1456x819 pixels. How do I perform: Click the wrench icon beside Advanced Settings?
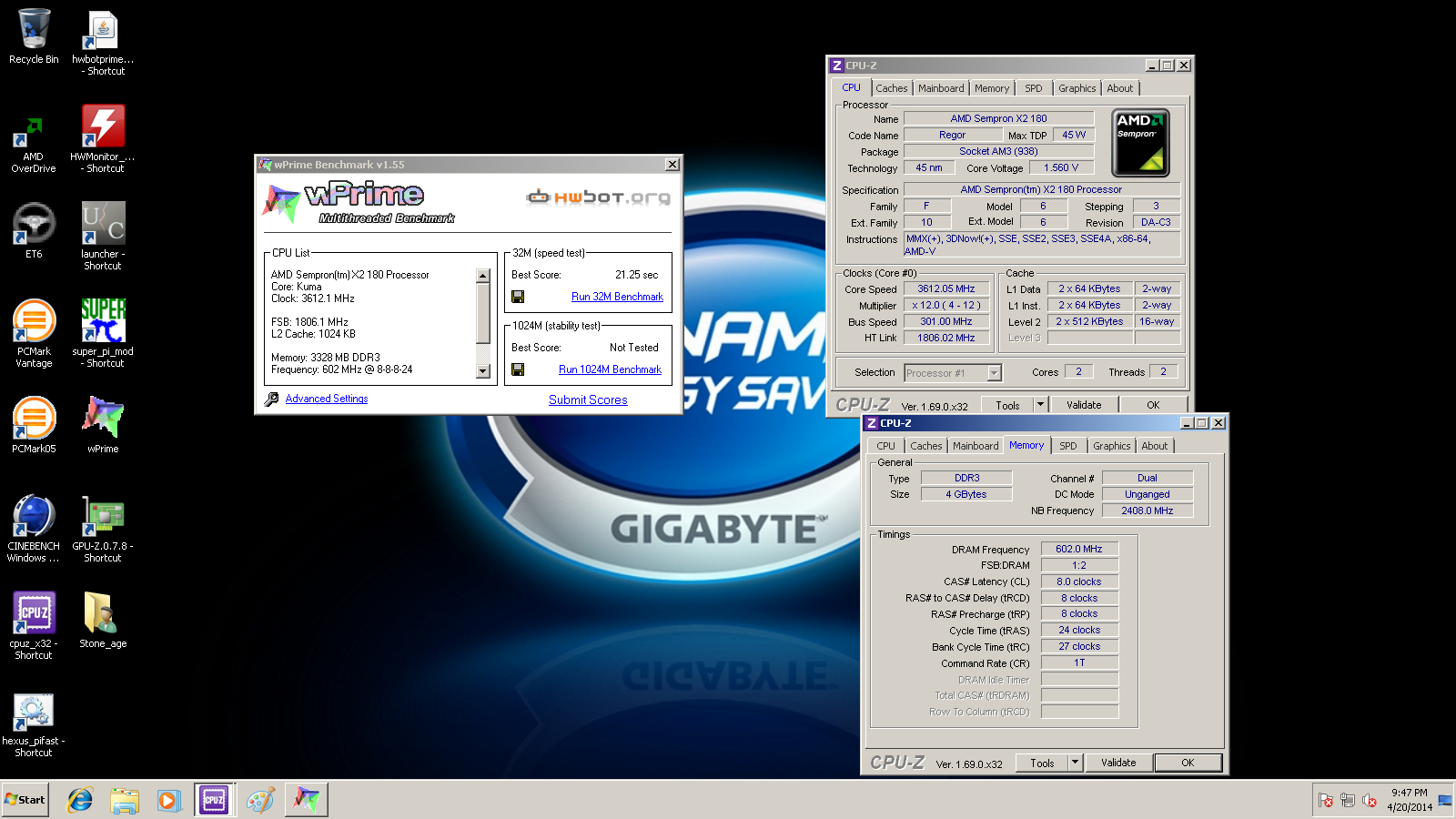point(271,399)
